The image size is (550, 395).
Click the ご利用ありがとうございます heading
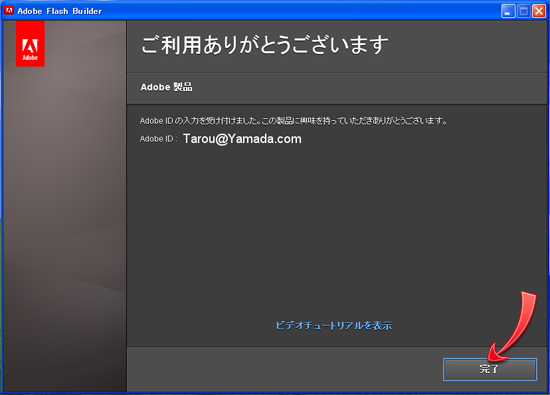[265, 45]
